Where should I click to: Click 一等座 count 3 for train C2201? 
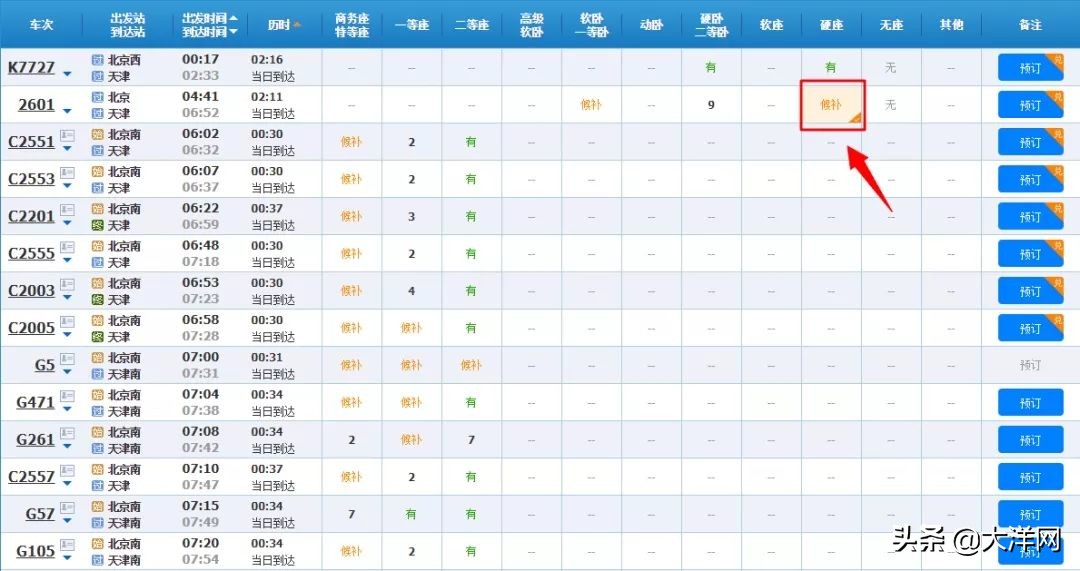click(x=411, y=216)
